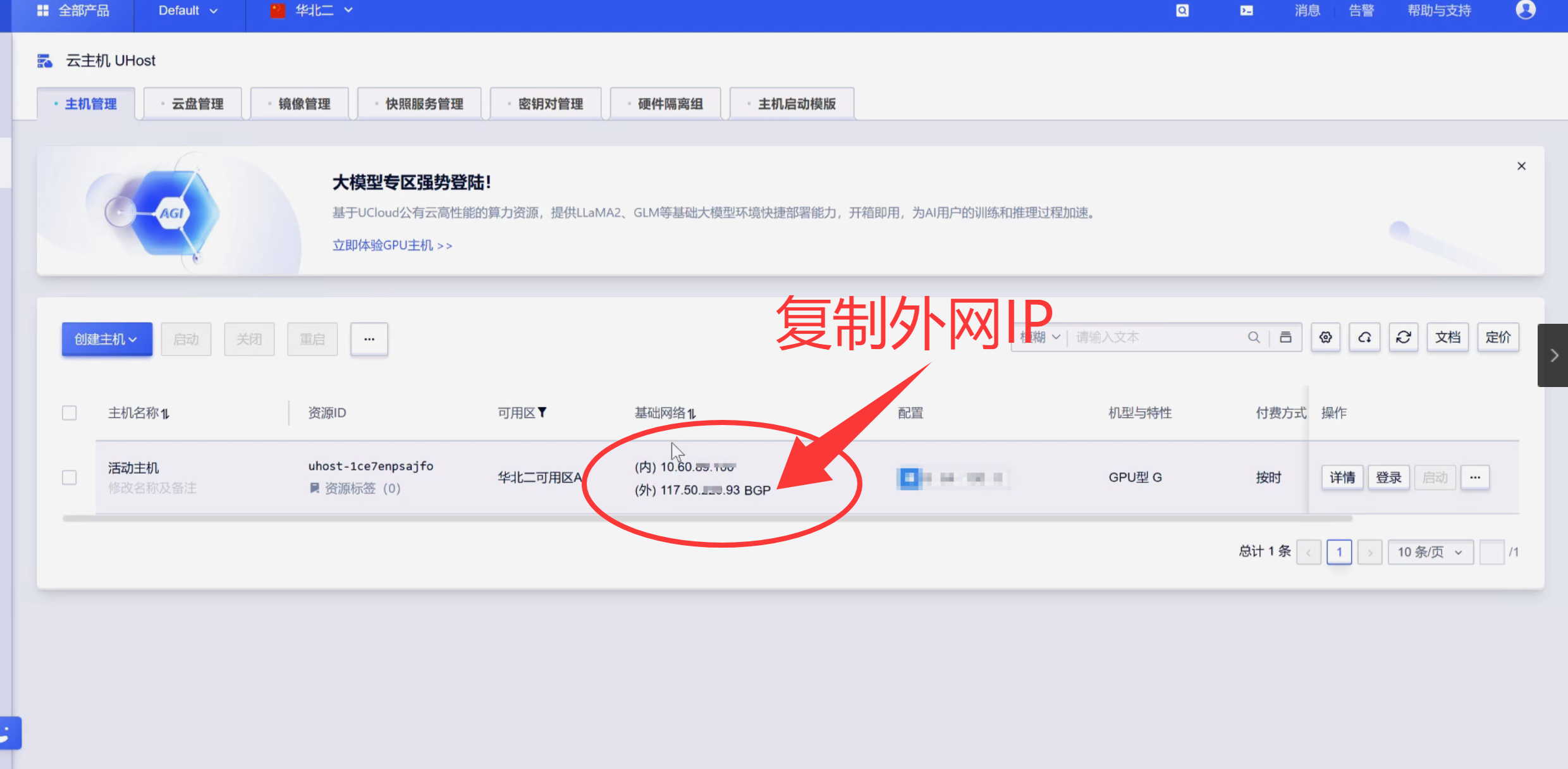The height and width of the screenshot is (769, 1568).
Task: Select page 1 in pagination
Action: tap(1339, 552)
